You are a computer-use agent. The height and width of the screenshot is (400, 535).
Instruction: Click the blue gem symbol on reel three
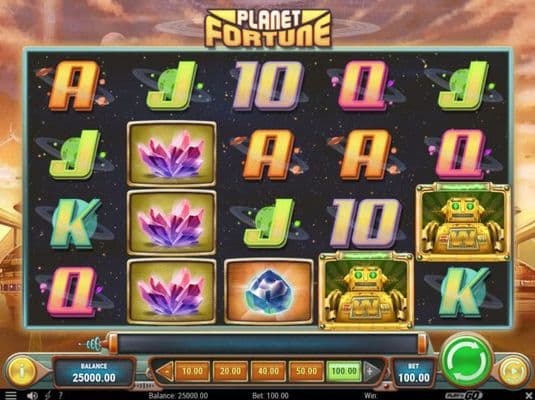269,291
